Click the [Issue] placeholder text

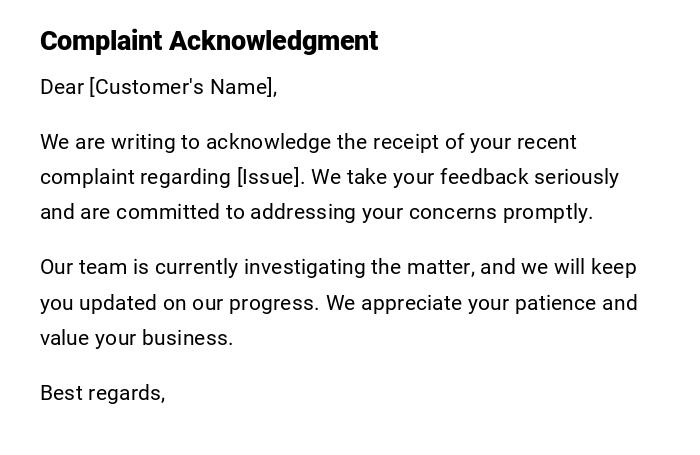pyautogui.click(x=268, y=177)
